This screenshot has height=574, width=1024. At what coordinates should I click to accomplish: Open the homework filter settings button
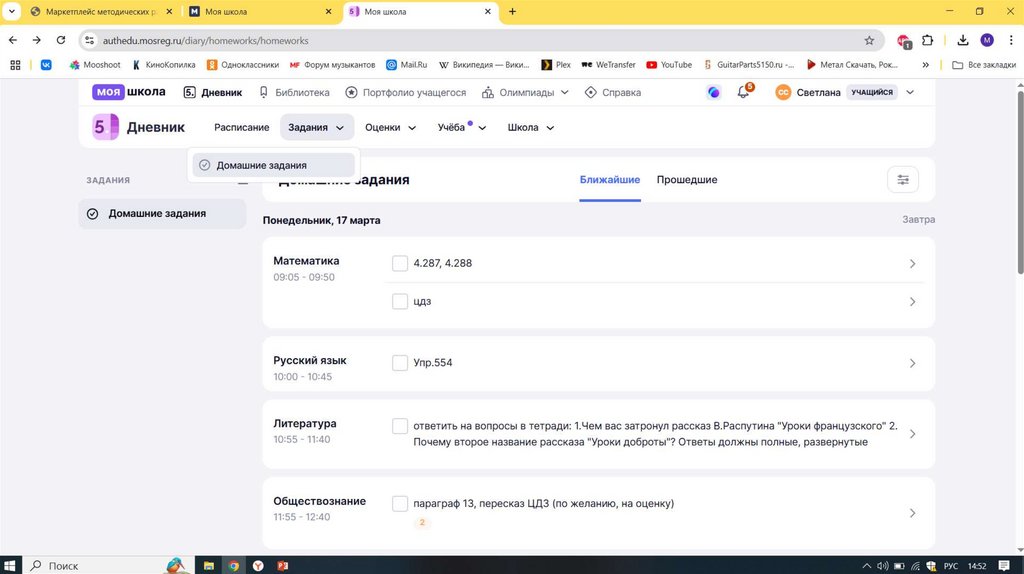tap(903, 180)
